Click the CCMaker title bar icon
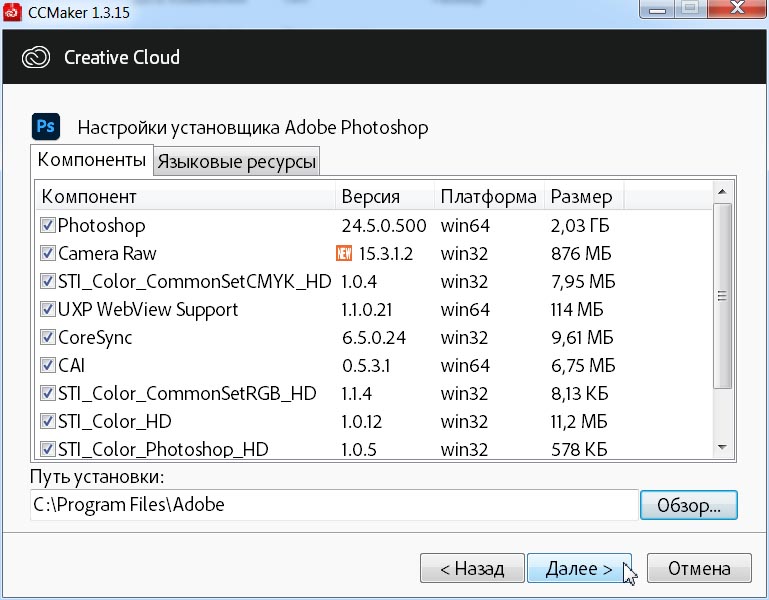 (x=12, y=12)
